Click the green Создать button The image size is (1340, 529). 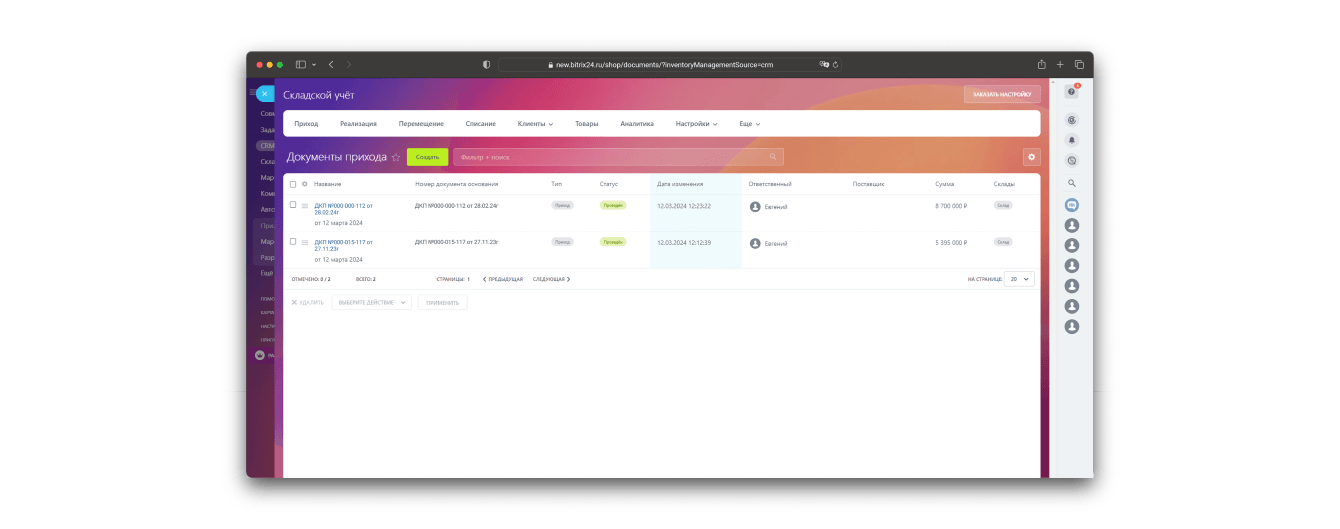[x=427, y=157]
